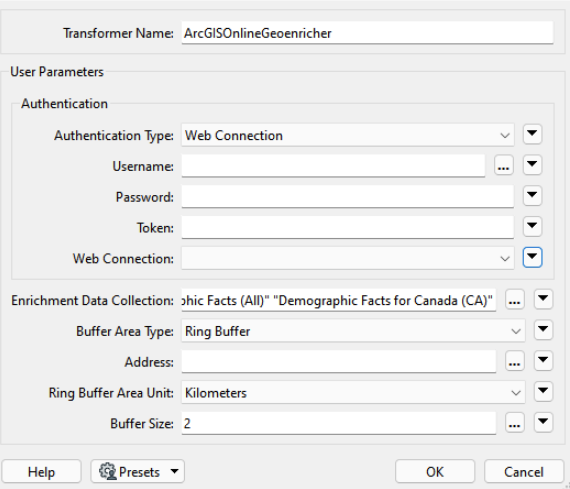
Task: Click the Cancel button
Action: 524,472
